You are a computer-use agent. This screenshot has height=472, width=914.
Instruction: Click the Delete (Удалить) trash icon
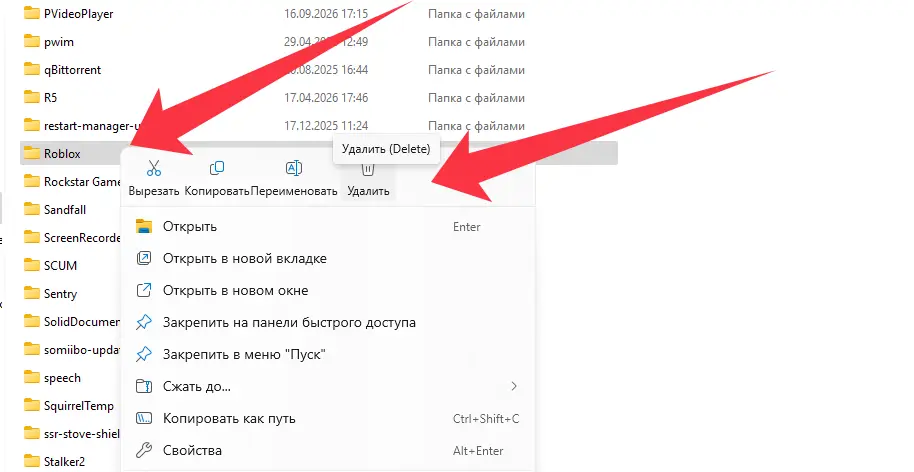(368, 170)
